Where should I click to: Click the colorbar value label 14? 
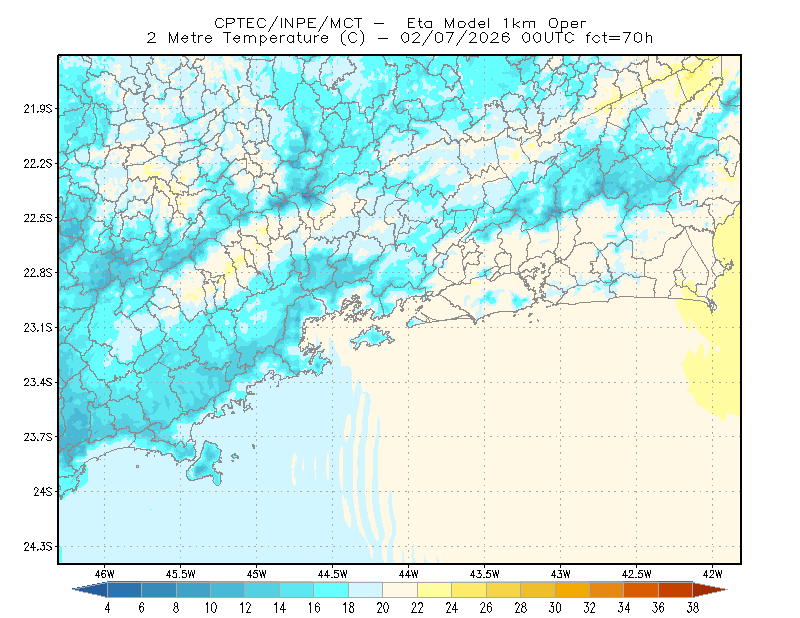[x=280, y=608]
